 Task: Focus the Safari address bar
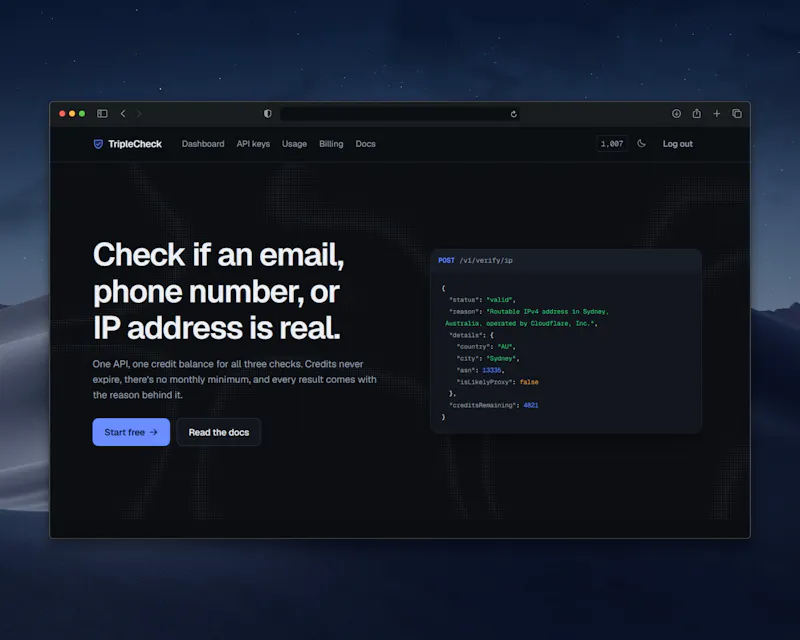click(x=400, y=114)
